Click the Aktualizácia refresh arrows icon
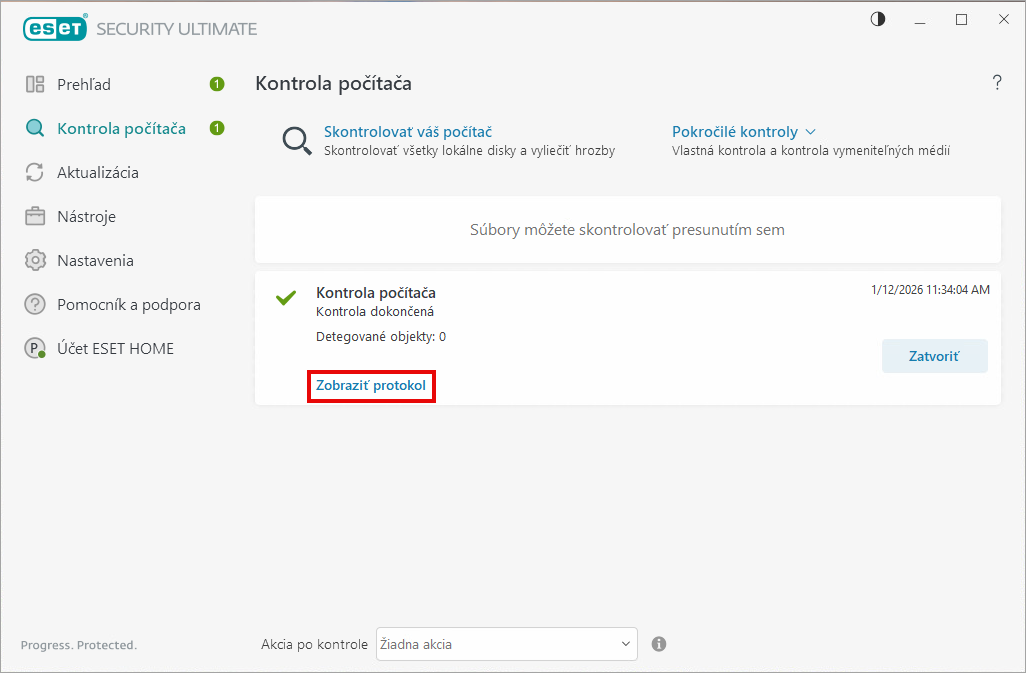1026x673 pixels. click(x=36, y=172)
